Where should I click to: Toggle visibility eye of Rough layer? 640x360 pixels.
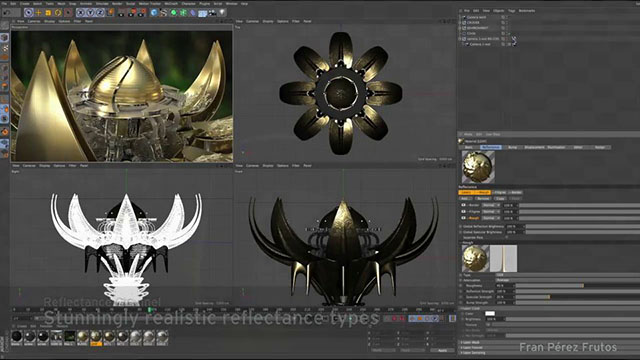(463, 218)
